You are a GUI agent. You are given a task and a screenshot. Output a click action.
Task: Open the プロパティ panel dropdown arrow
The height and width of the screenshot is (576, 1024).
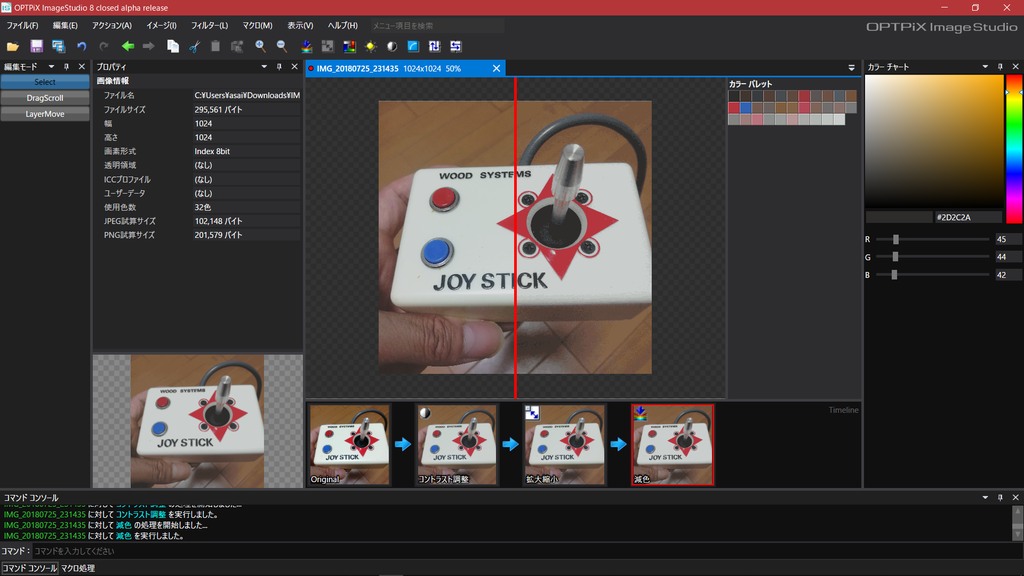264,67
